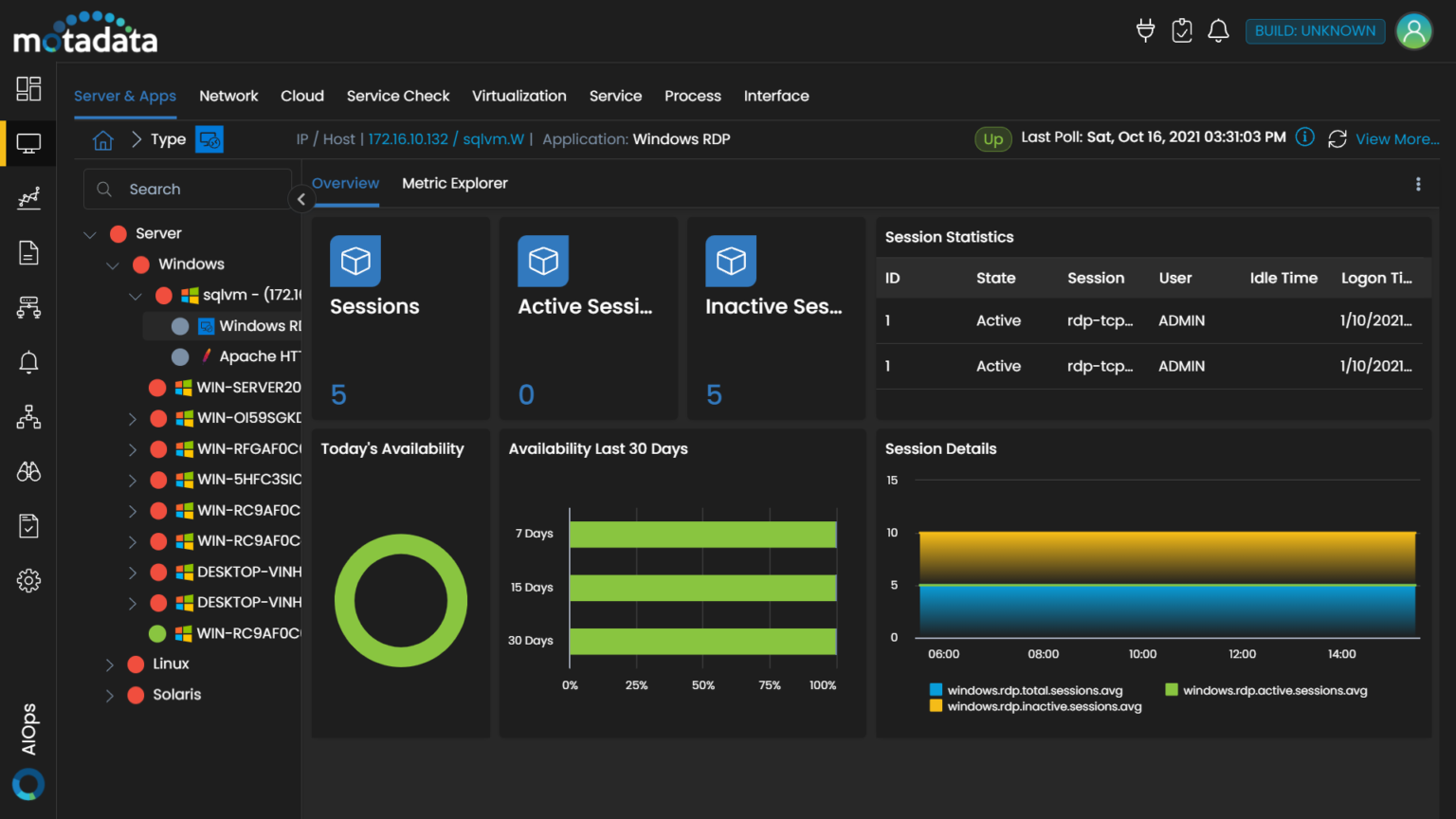
Task: Toggle windows.rdp.inactive.sessions.avg legend series
Action: (1044, 706)
